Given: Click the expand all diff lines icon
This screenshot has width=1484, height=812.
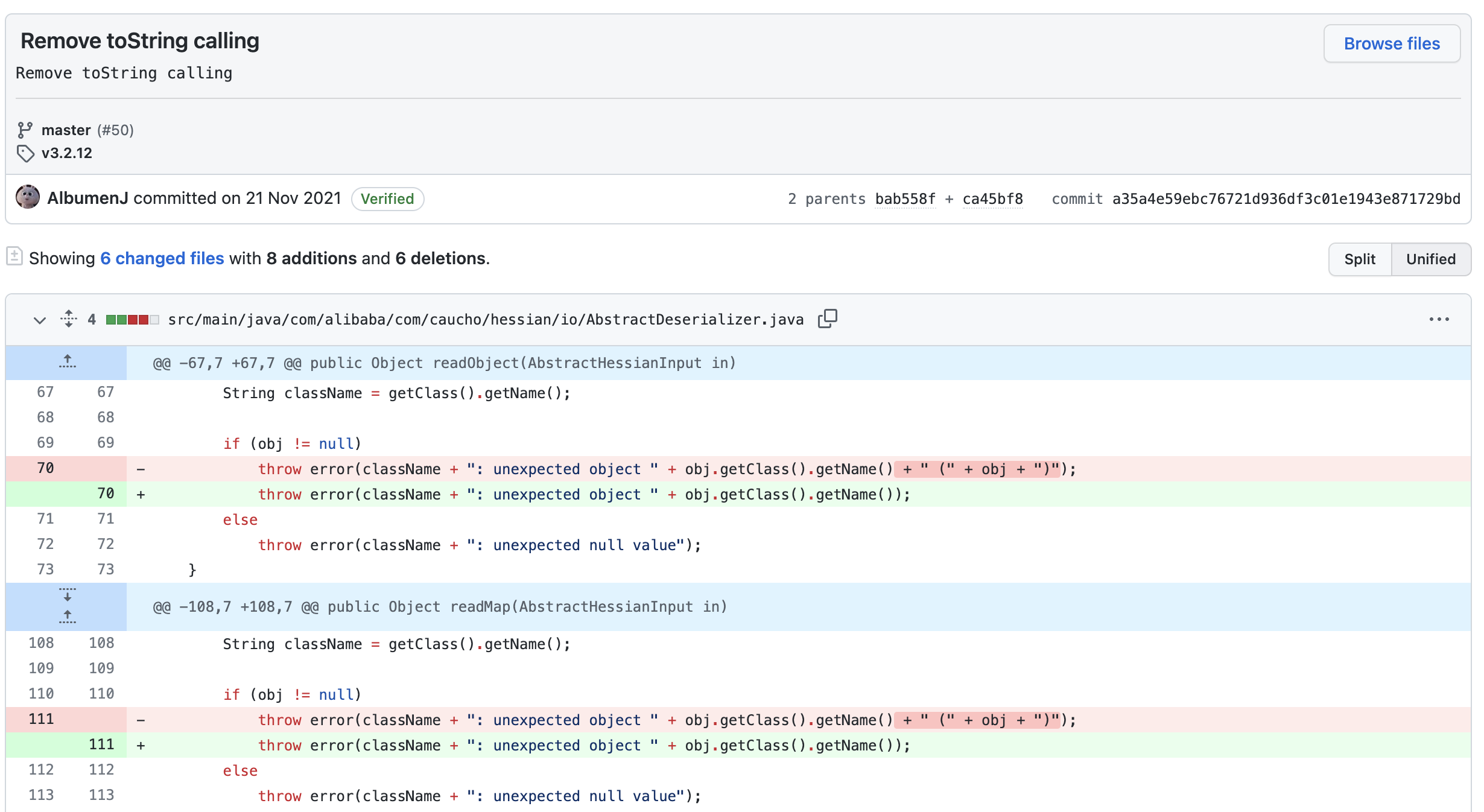Looking at the screenshot, I should point(69,319).
